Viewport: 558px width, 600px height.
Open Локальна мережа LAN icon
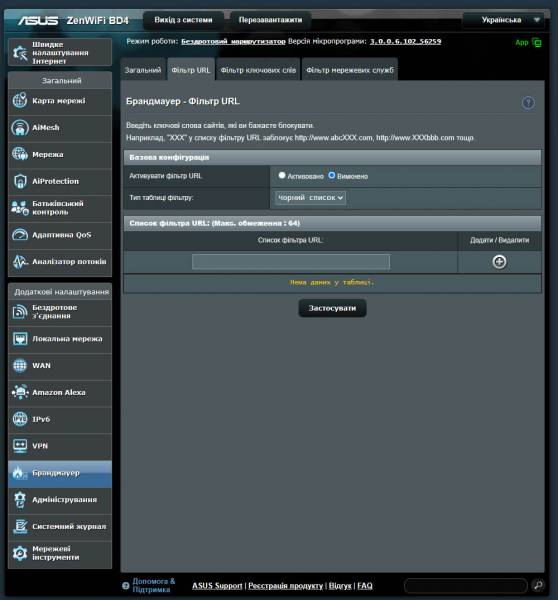point(20,339)
